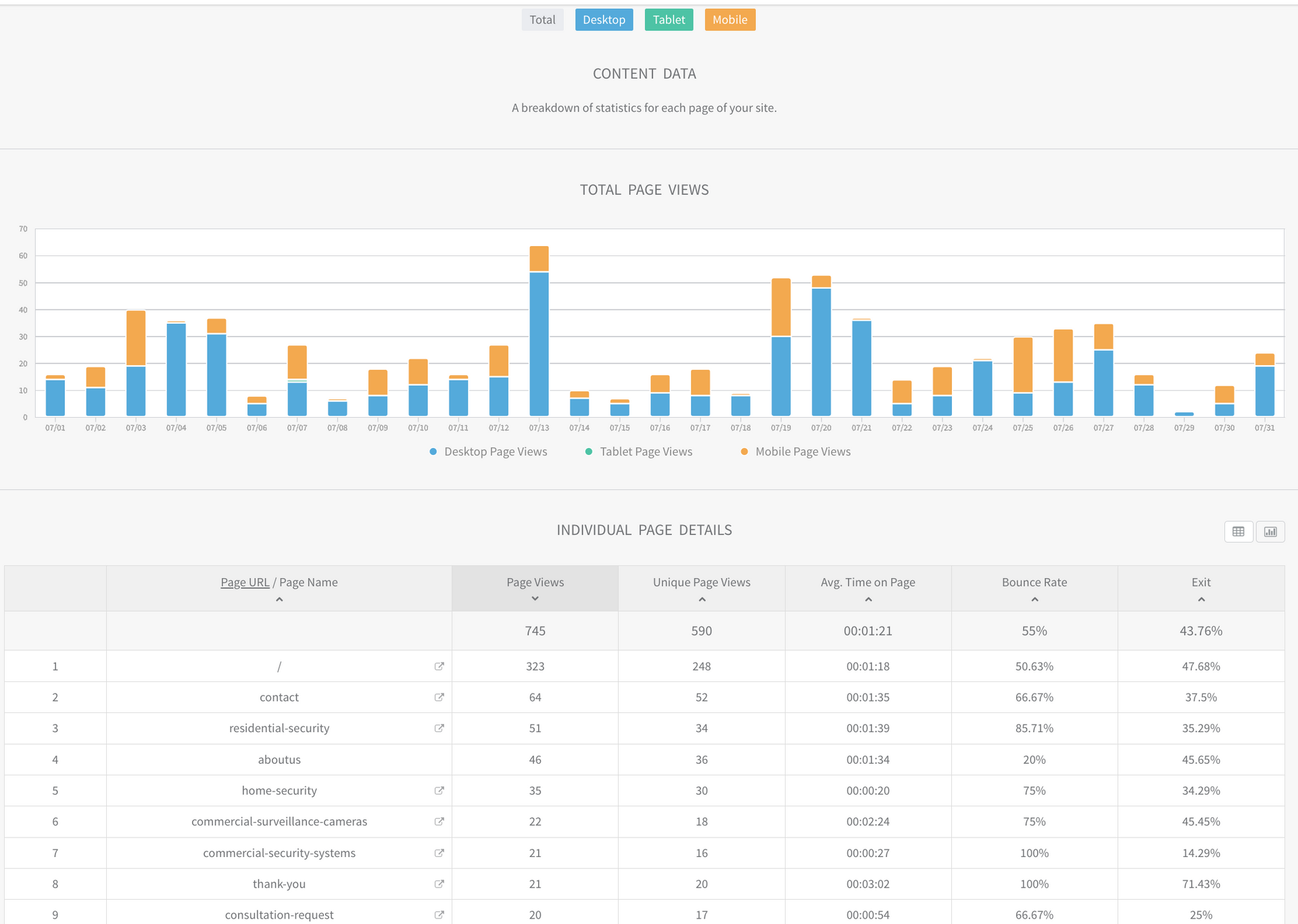Select the Desktop filter tab

pyautogui.click(x=604, y=20)
